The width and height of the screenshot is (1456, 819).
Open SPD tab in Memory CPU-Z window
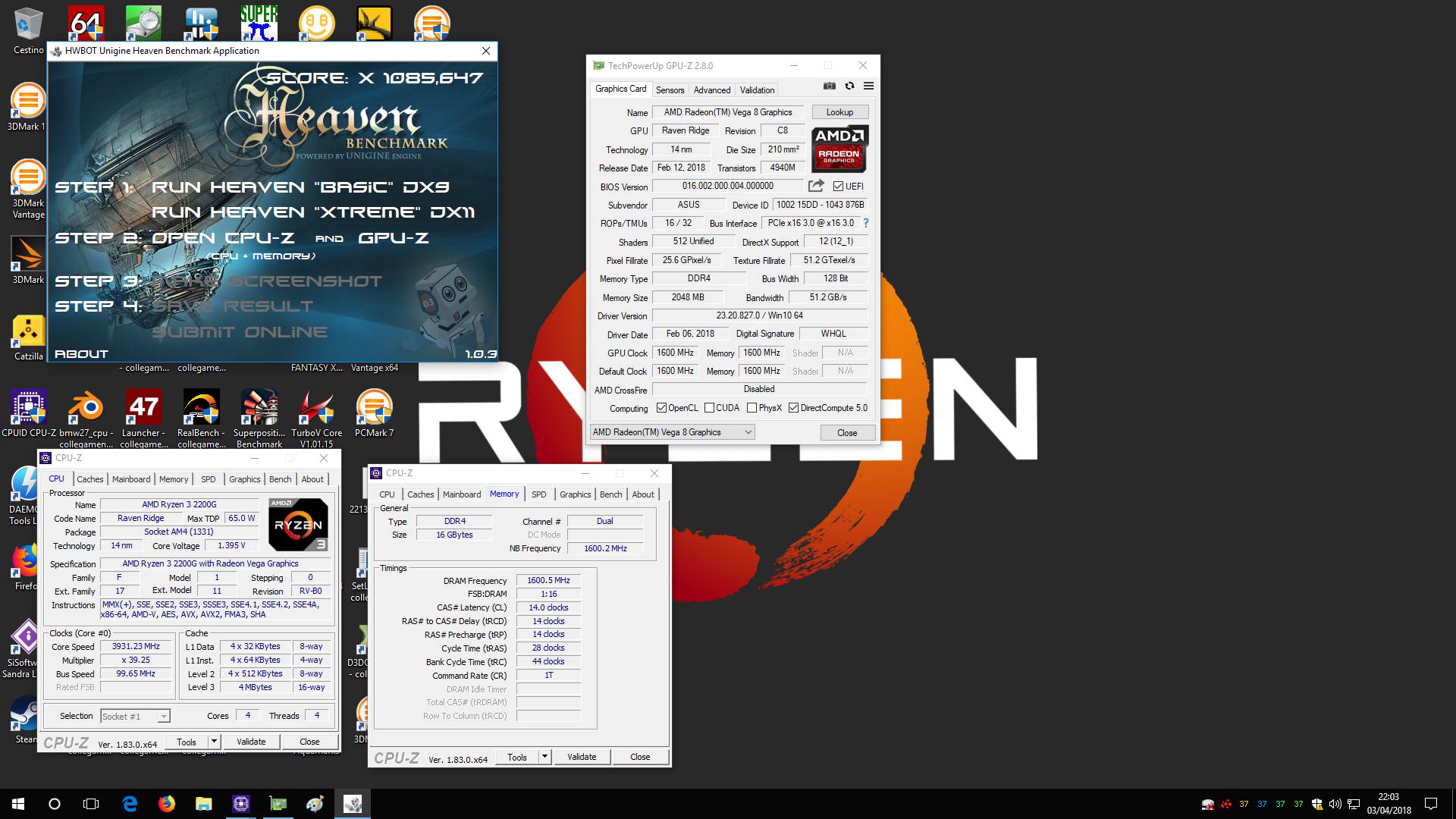pyautogui.click(x=538, y=494)
